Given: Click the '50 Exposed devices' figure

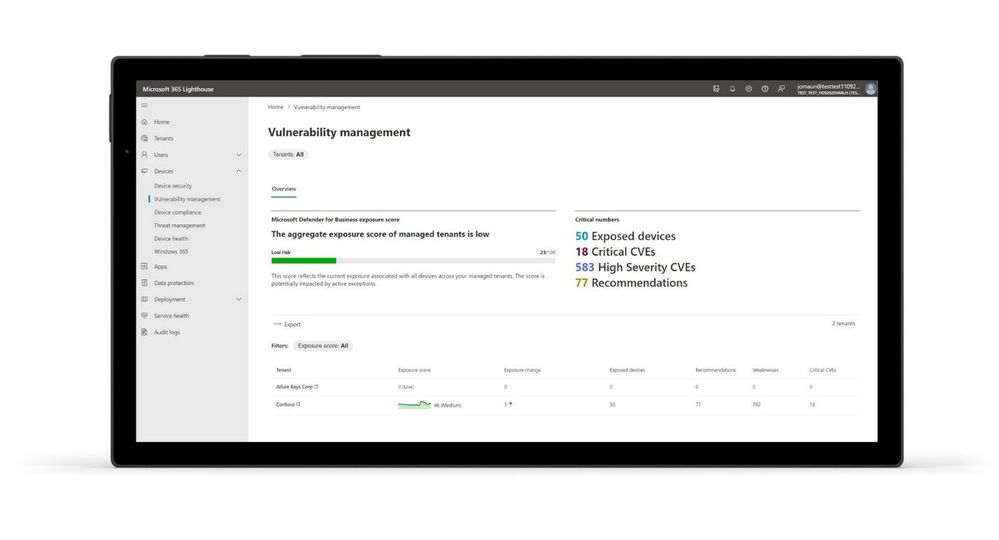Looking at the screenshot, I should tap(625, 236).
